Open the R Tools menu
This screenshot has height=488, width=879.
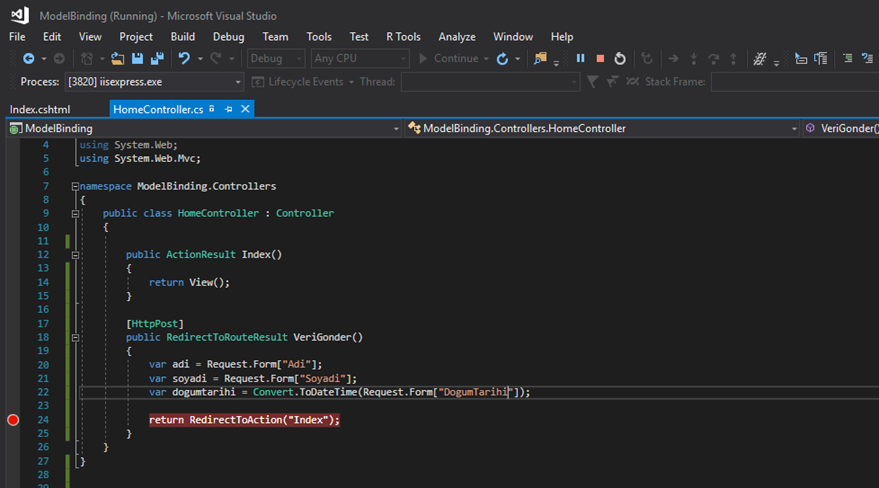pyautogui.click(x=403, y=36)
